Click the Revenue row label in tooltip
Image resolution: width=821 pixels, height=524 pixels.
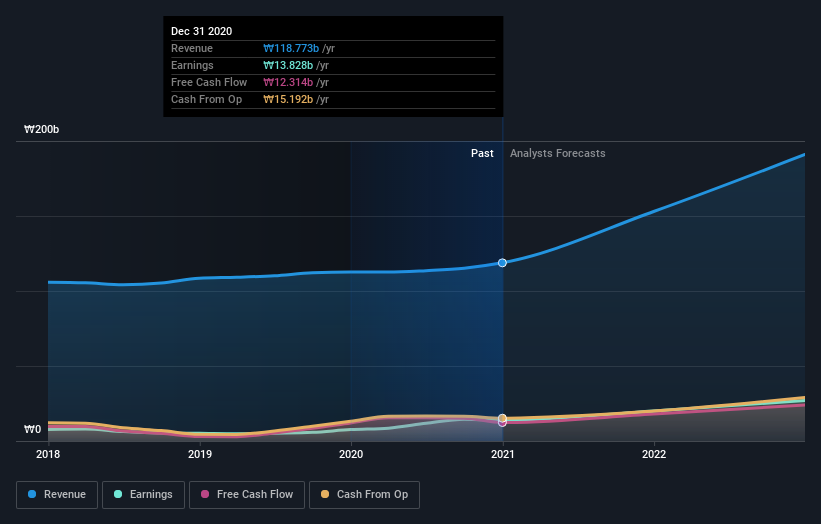(192, 48)
